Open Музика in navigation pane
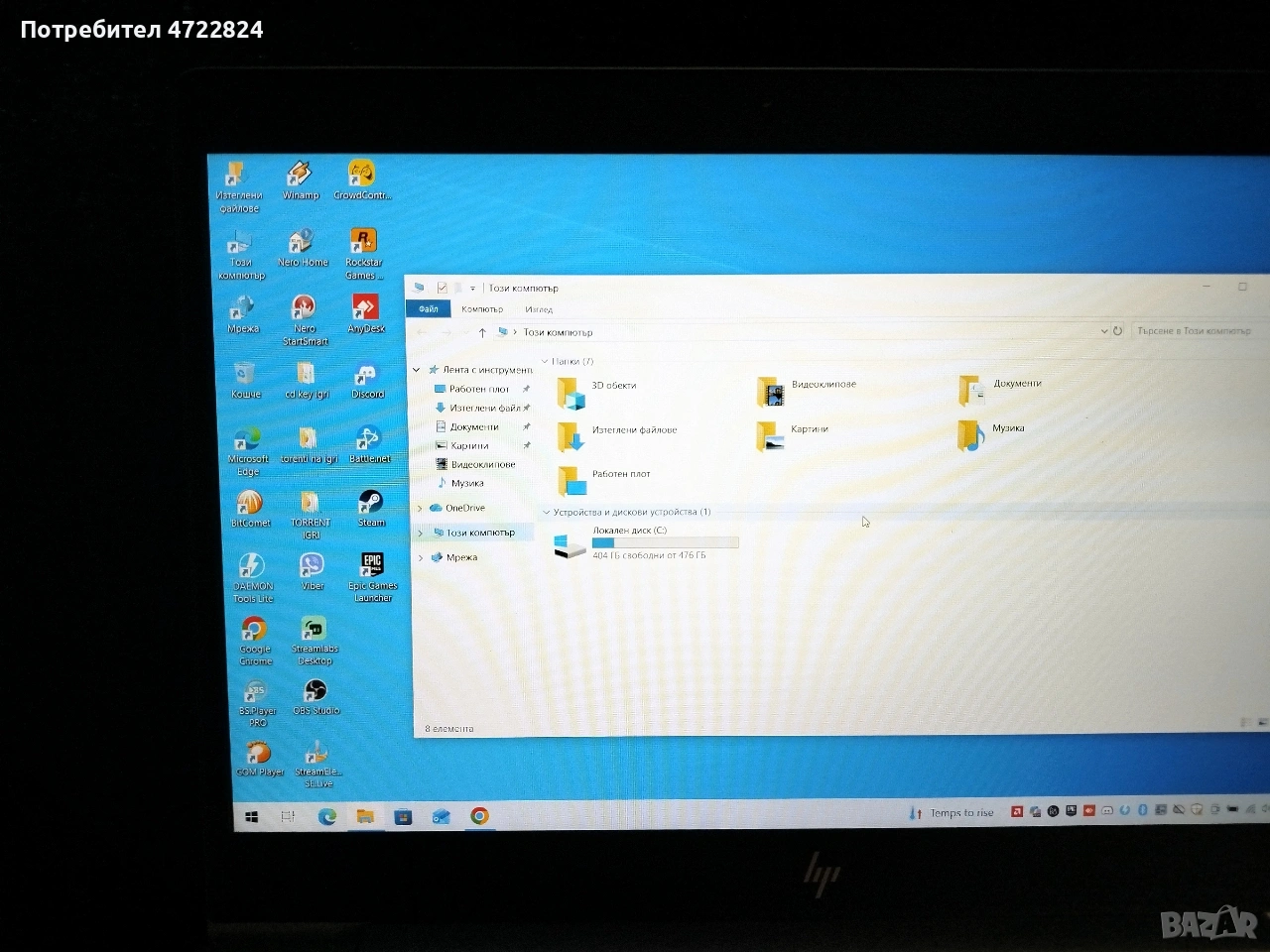This screenshot has height=952, width=1270. (467, 484)
